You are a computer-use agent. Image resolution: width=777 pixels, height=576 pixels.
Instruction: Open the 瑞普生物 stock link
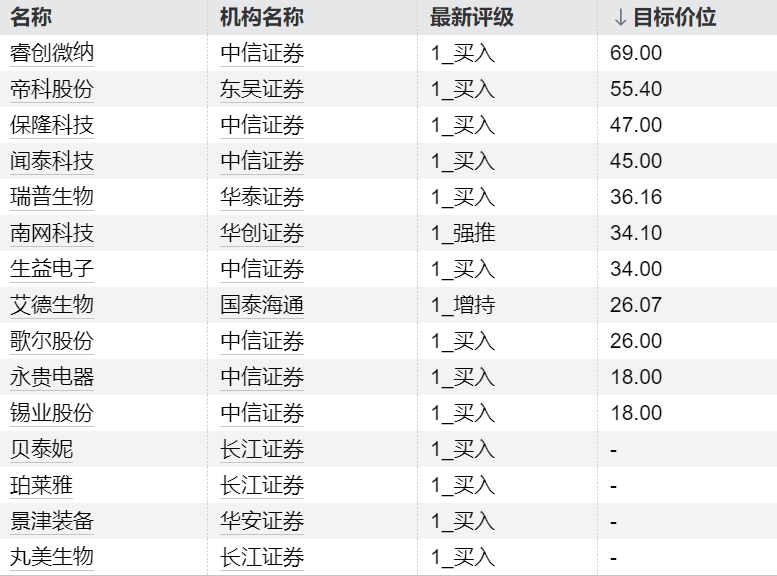coord(52,197)
